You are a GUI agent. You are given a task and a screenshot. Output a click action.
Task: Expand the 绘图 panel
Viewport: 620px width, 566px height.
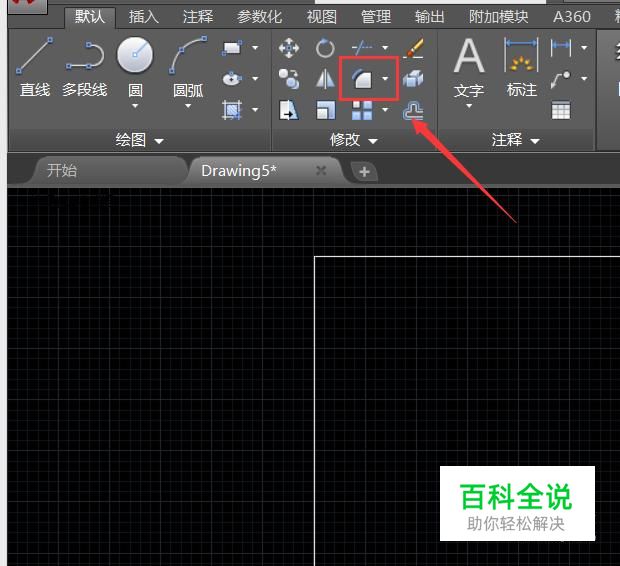point(139,140)
